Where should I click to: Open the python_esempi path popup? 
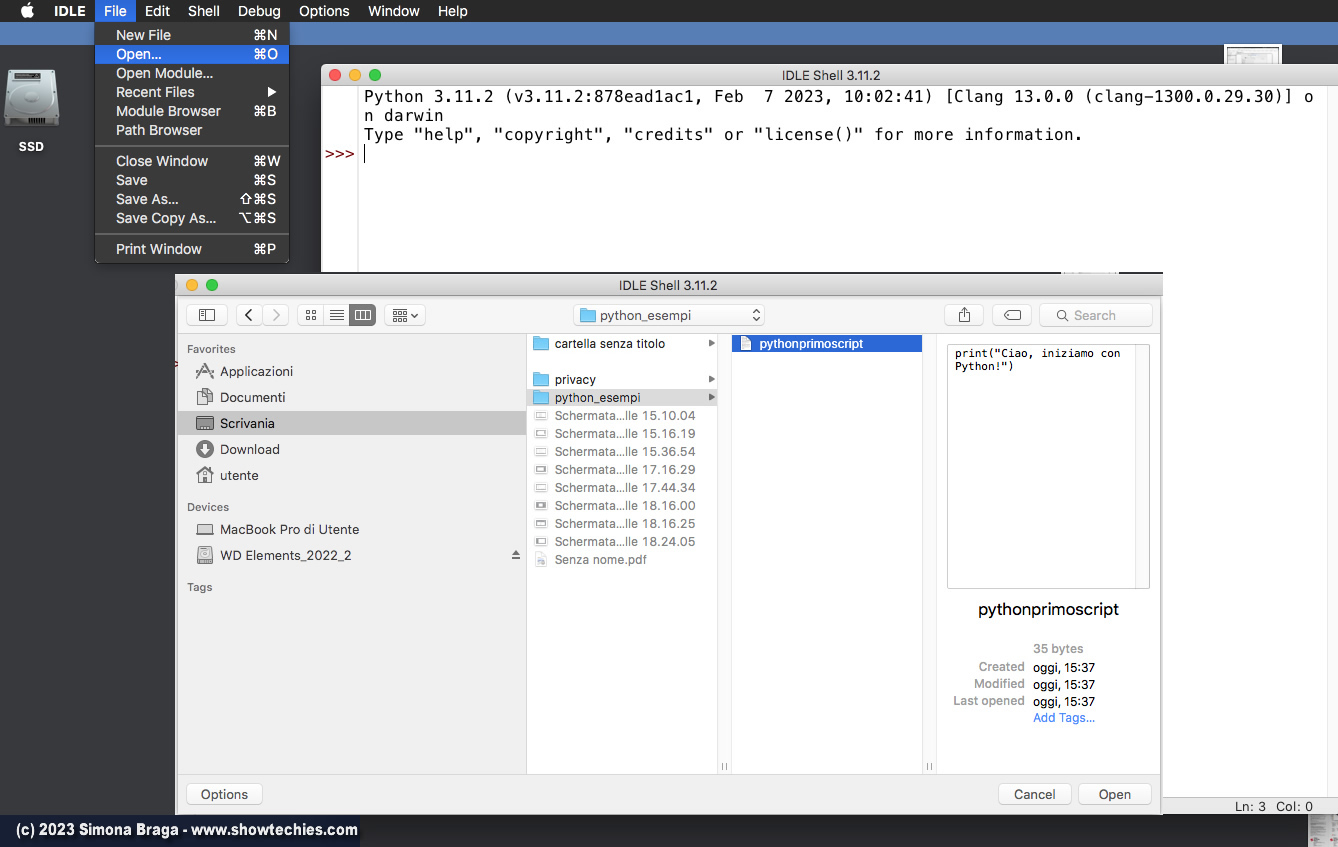[x=669, y=315]
